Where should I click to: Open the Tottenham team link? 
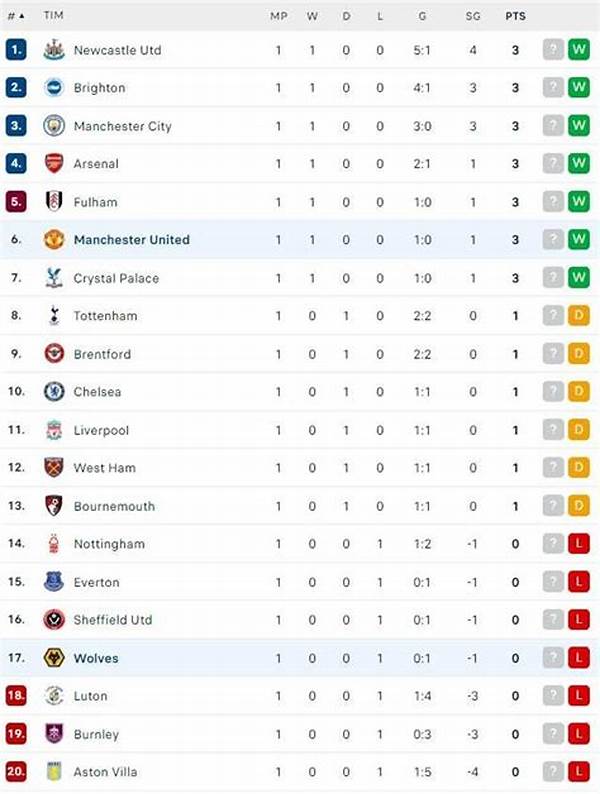[105, 316]
